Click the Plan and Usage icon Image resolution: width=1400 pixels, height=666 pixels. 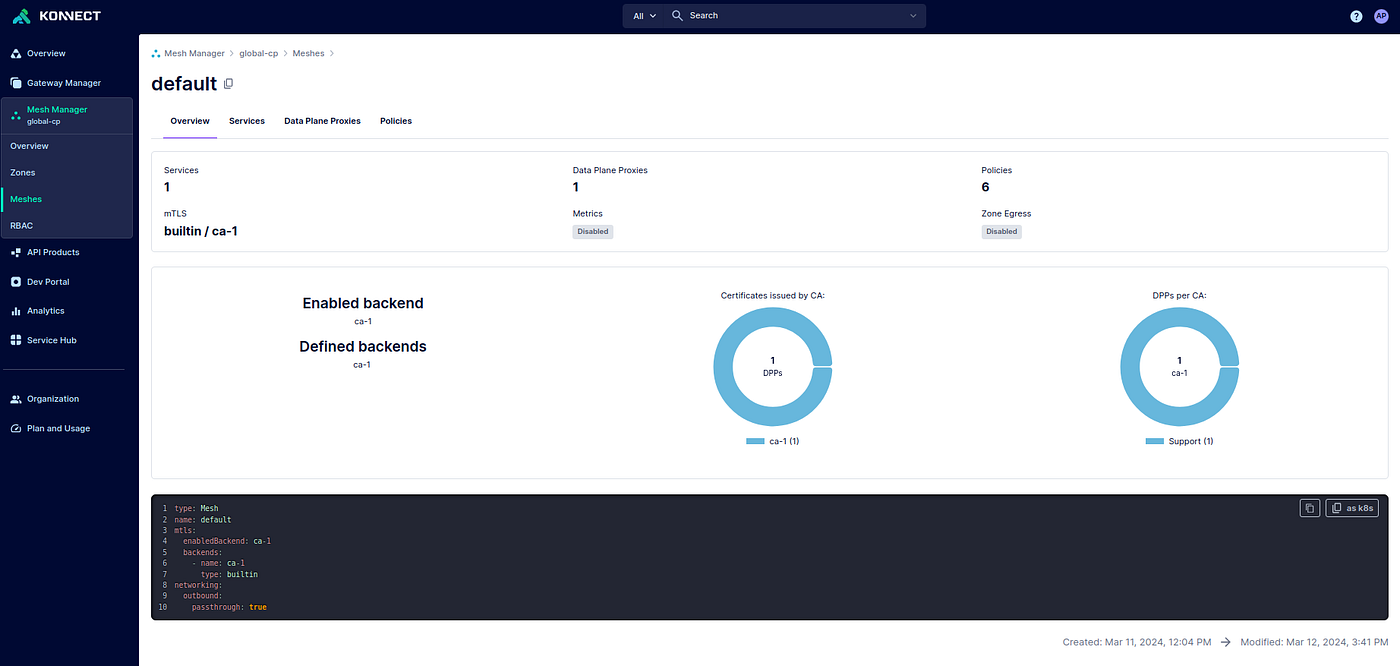16,428
